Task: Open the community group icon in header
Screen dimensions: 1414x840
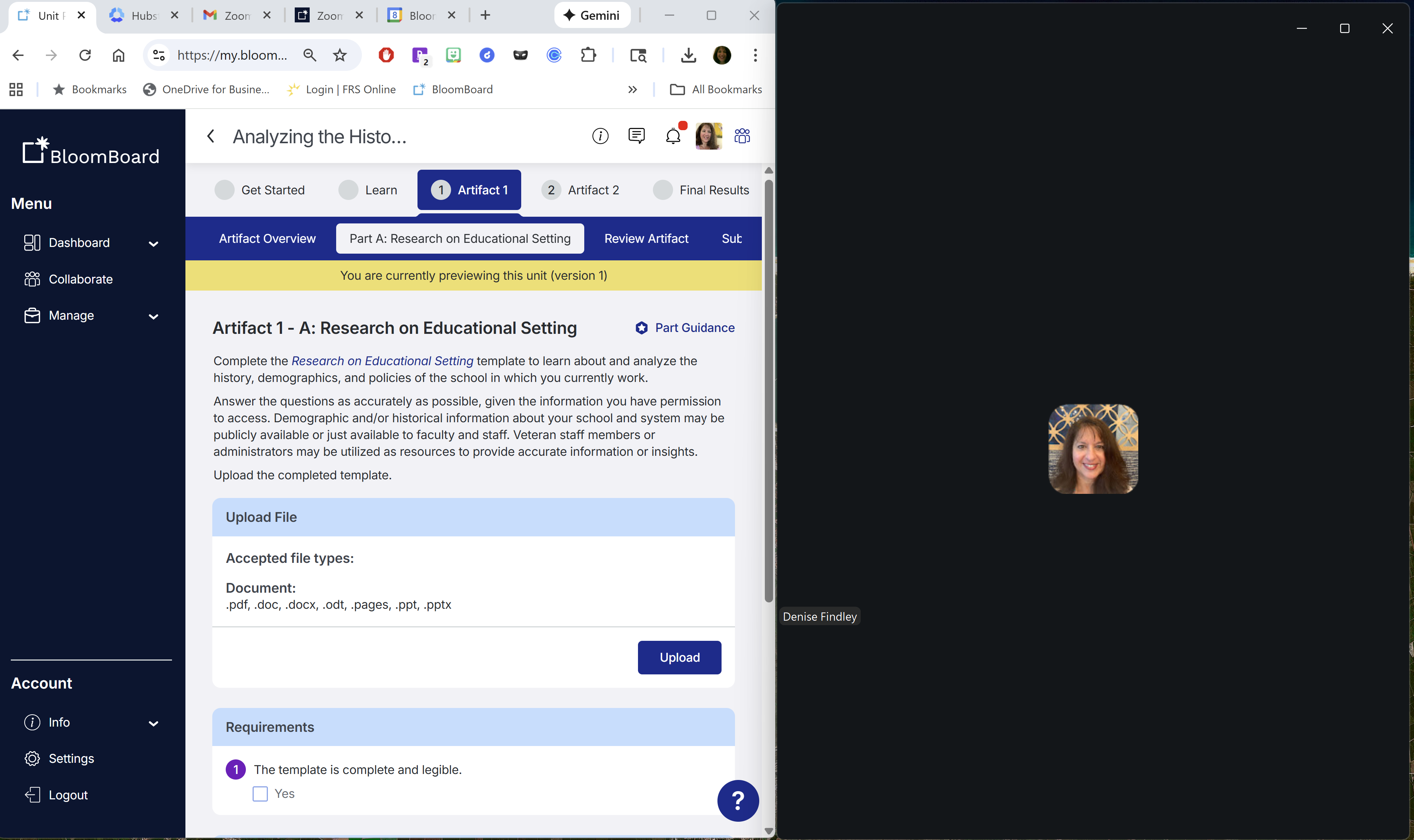Action: [x=742, y=136]
